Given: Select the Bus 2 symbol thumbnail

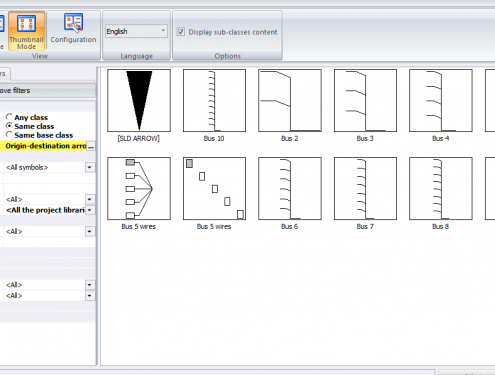Looking at the screenshot, I should tap(290, 101).
